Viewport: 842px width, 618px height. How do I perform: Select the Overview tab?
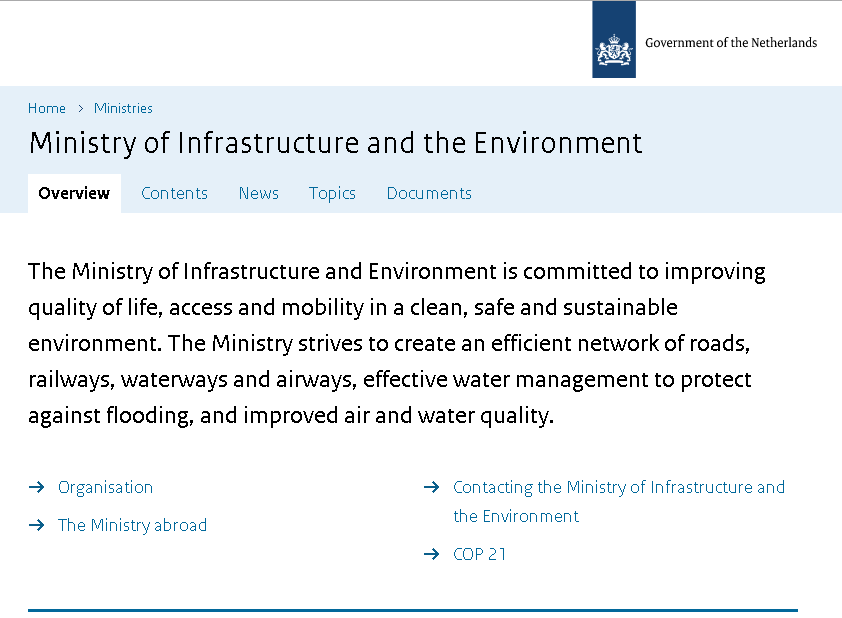[74, 193]
